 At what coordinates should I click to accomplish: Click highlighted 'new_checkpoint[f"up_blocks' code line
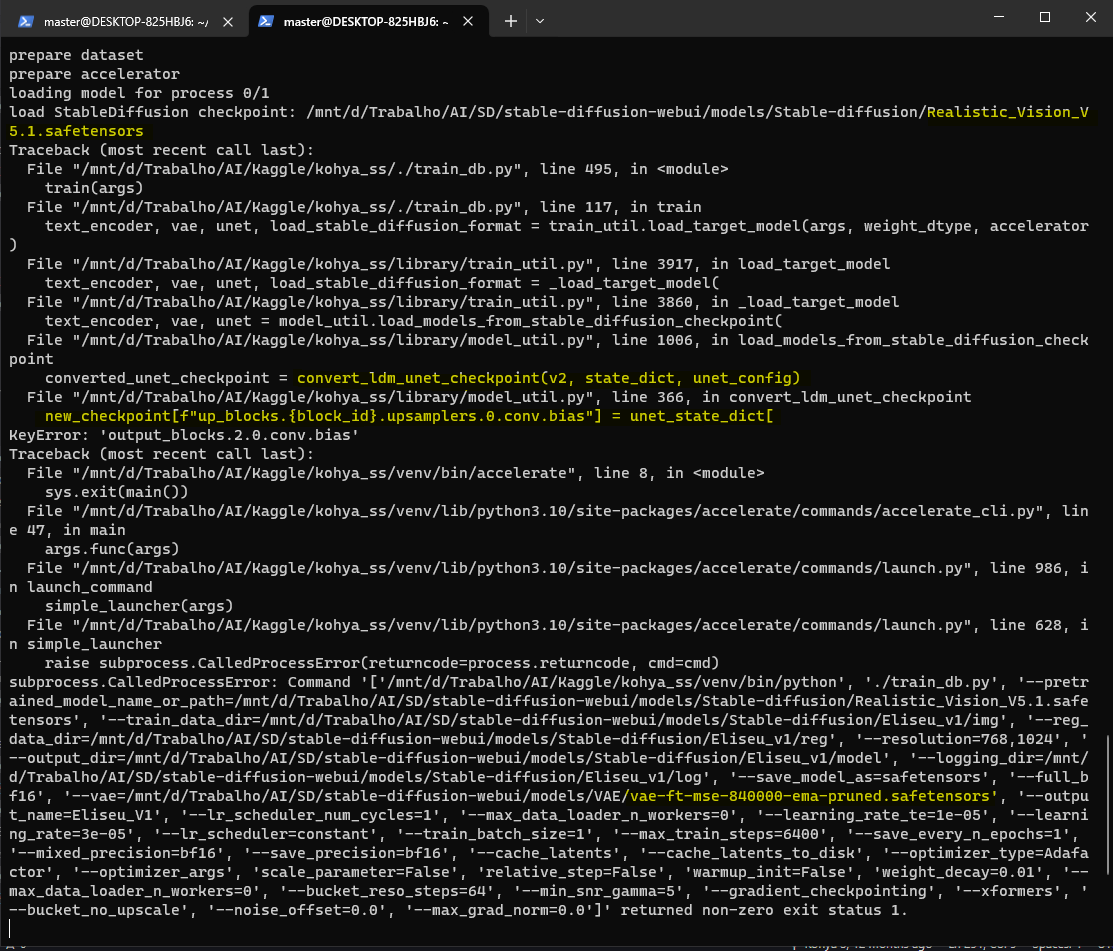point(409,416)
